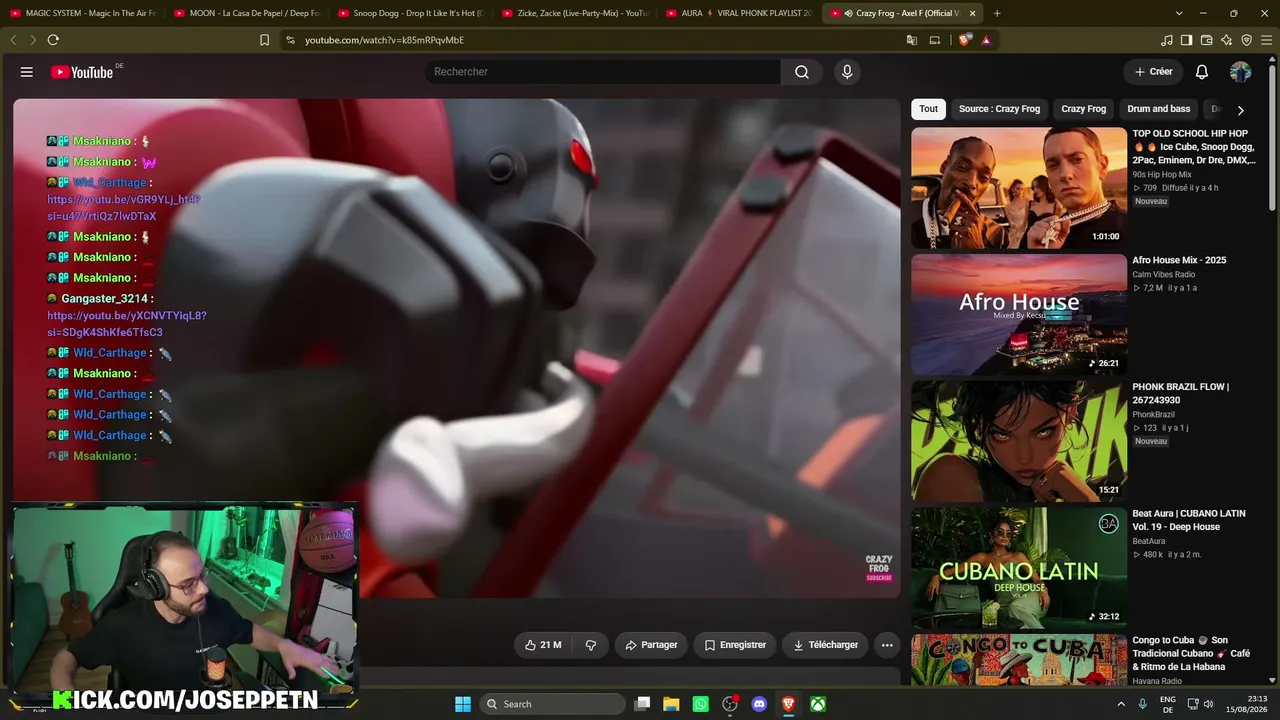The height and width of the screenshot is (720, 1280).
Task: Open more actions ellipsis under the video
Action: point(887,645)
